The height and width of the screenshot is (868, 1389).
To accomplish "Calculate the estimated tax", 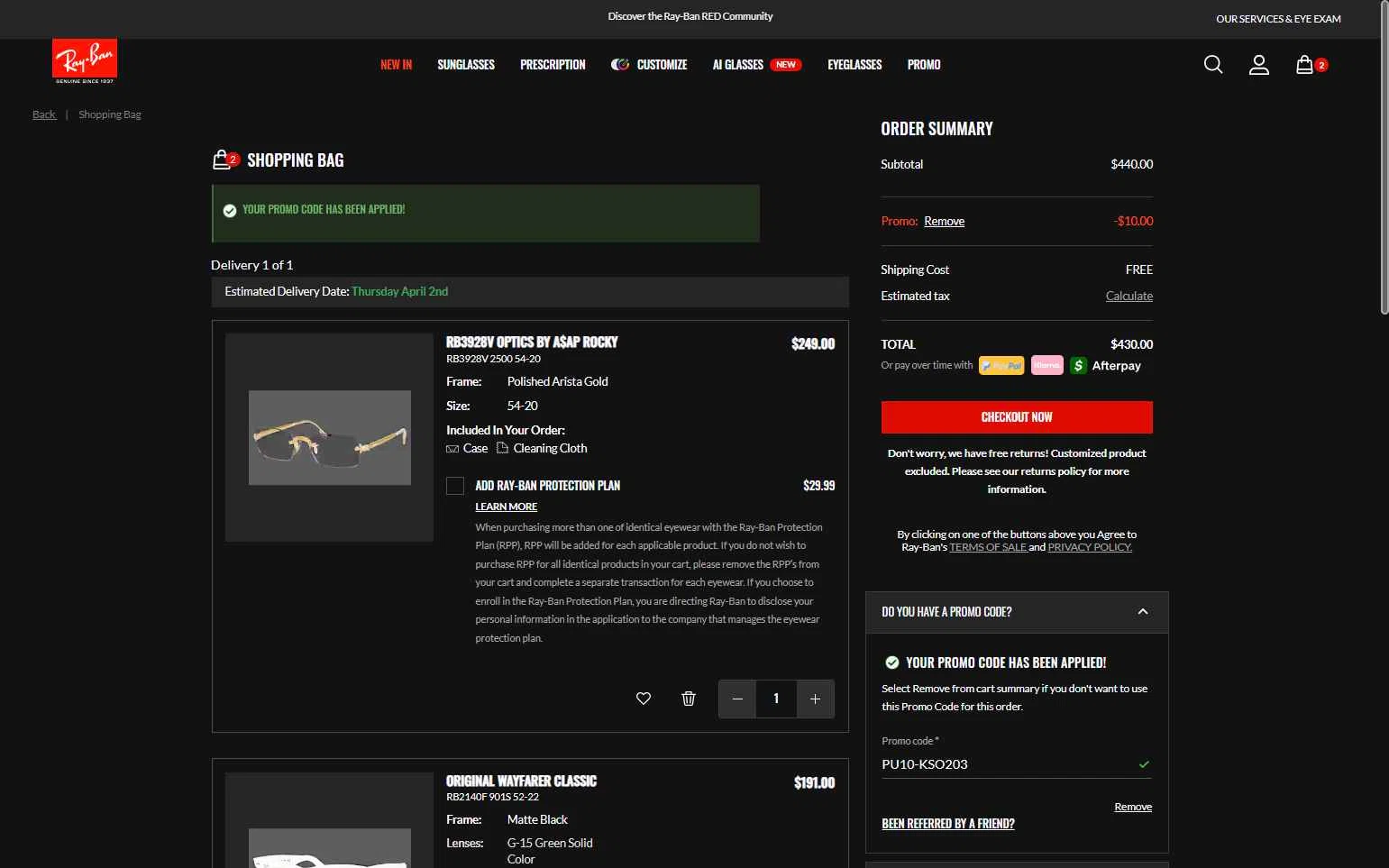I will pos(1129,297).
